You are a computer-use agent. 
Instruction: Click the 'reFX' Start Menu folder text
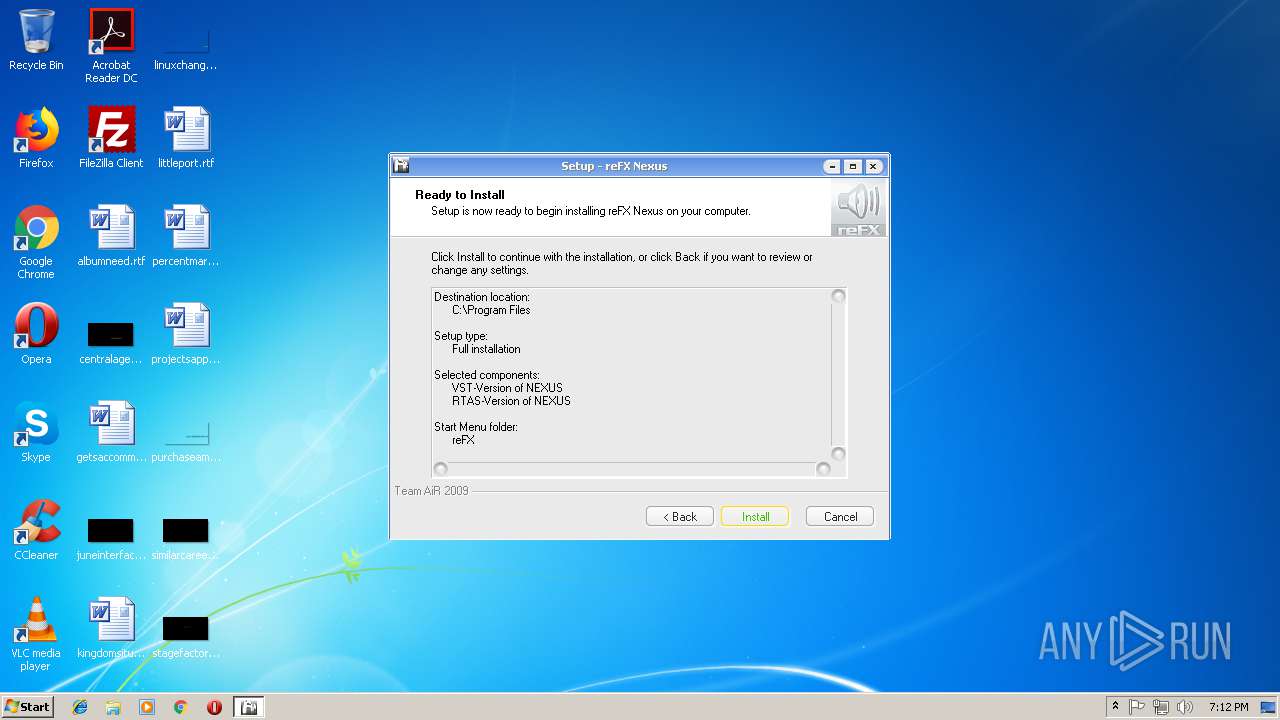(463, 440)
